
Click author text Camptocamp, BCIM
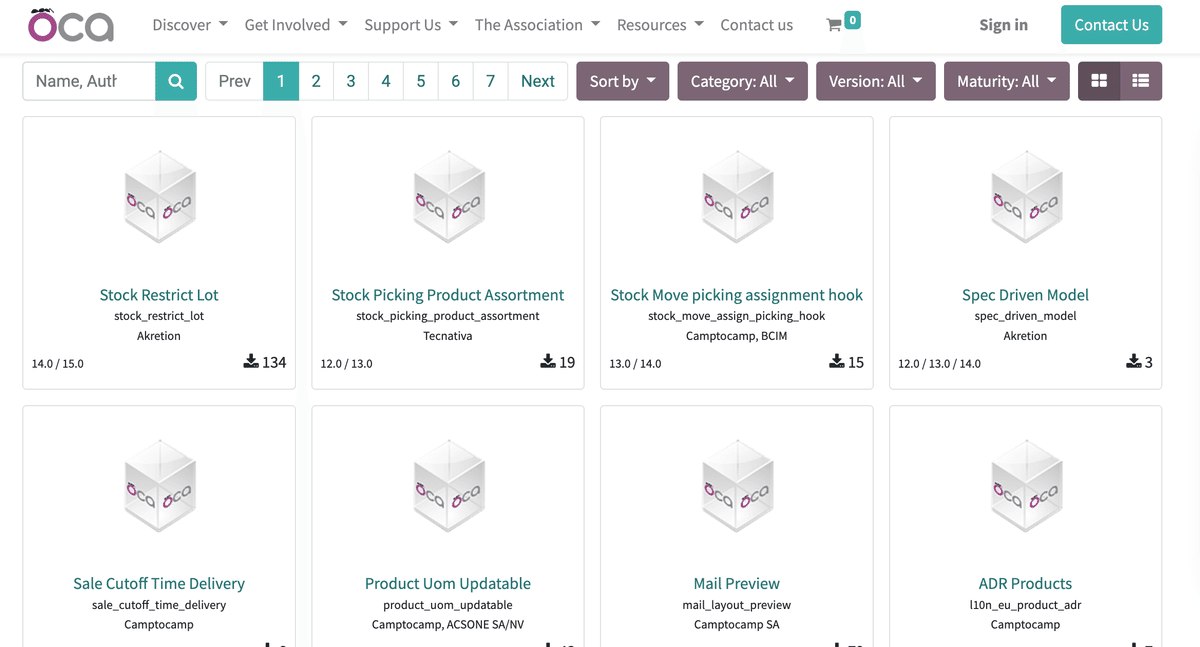[737, 336]
